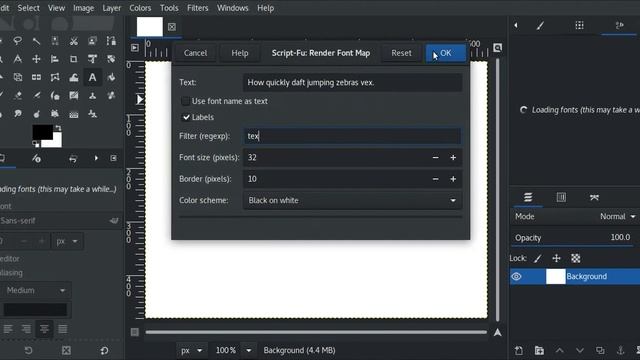Click the zoom-fit icon at ruler corner
This screenshot has width=640, height=360.
click(497, 48)
